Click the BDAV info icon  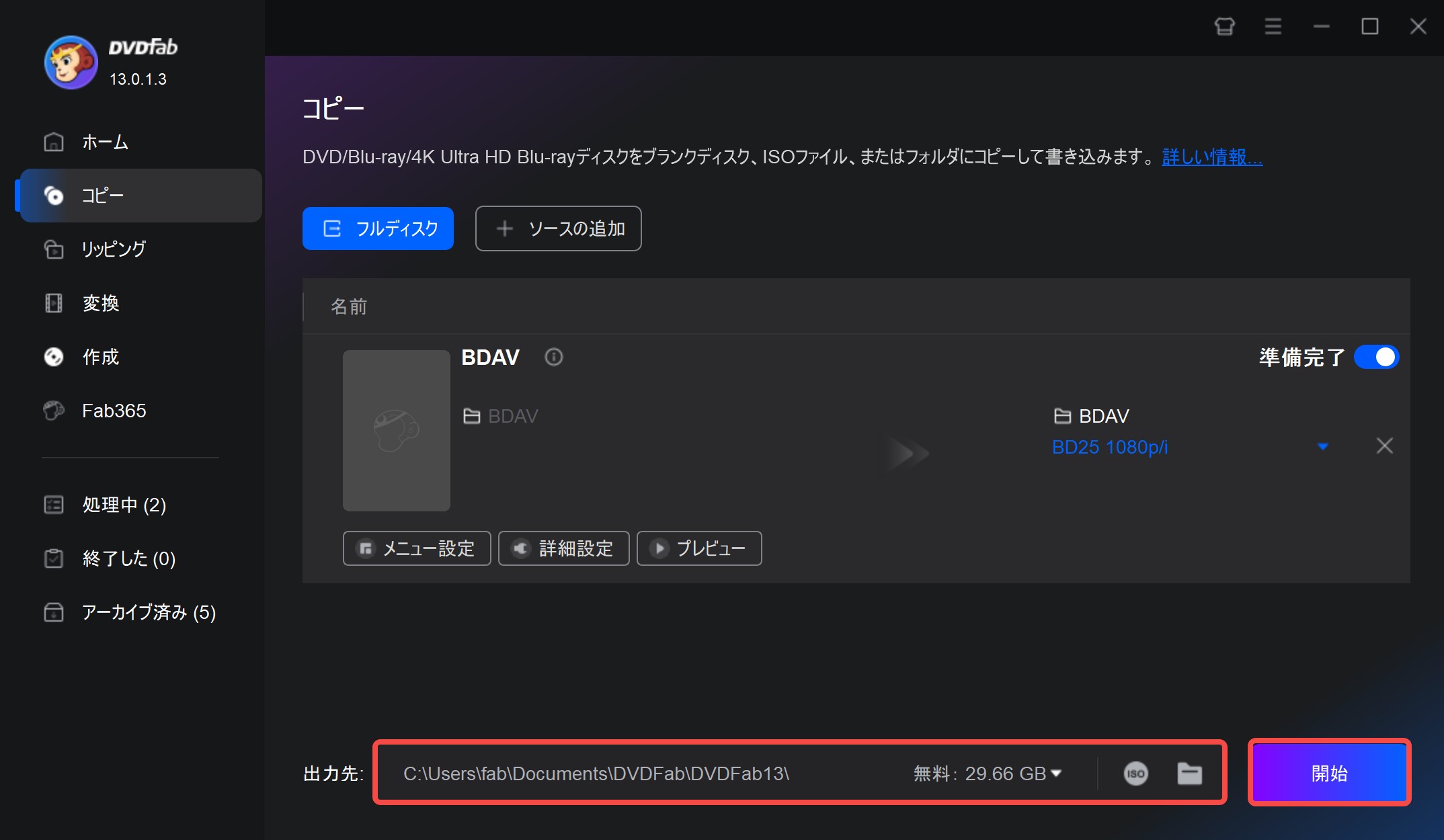pos(553,357)
